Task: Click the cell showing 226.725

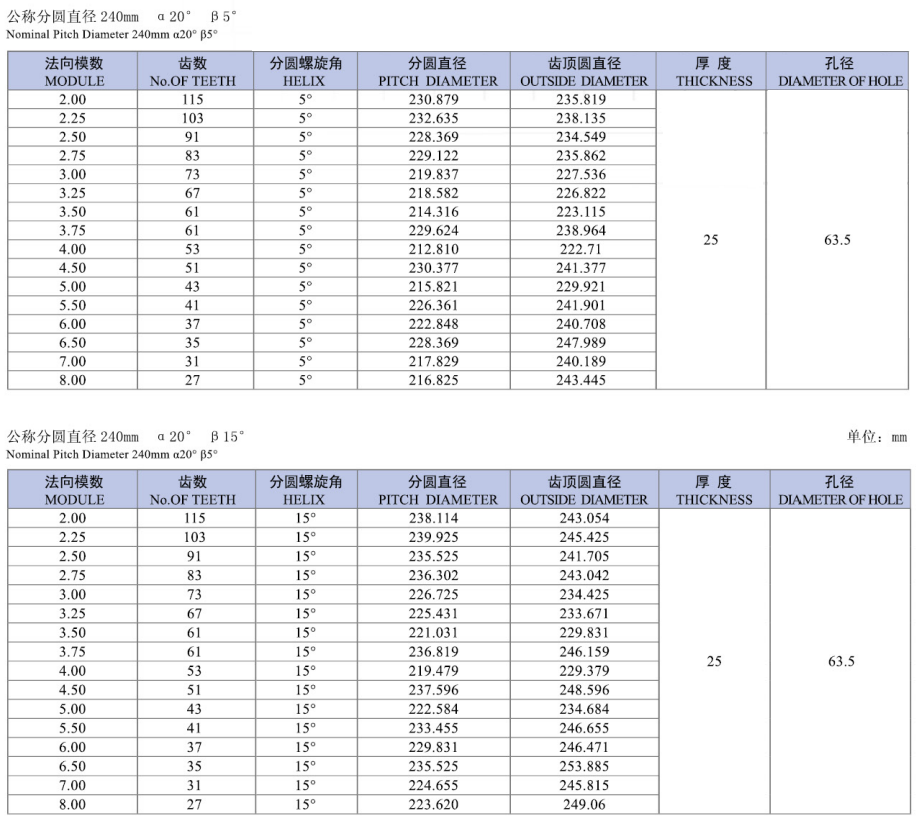Action: [x=437, y=594]
